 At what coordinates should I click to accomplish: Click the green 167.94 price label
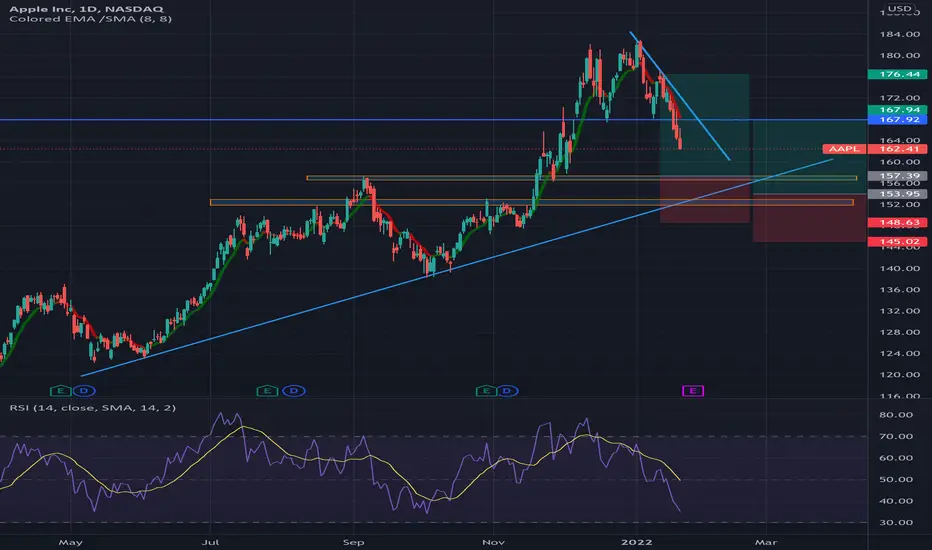click(x=899, y=109)
